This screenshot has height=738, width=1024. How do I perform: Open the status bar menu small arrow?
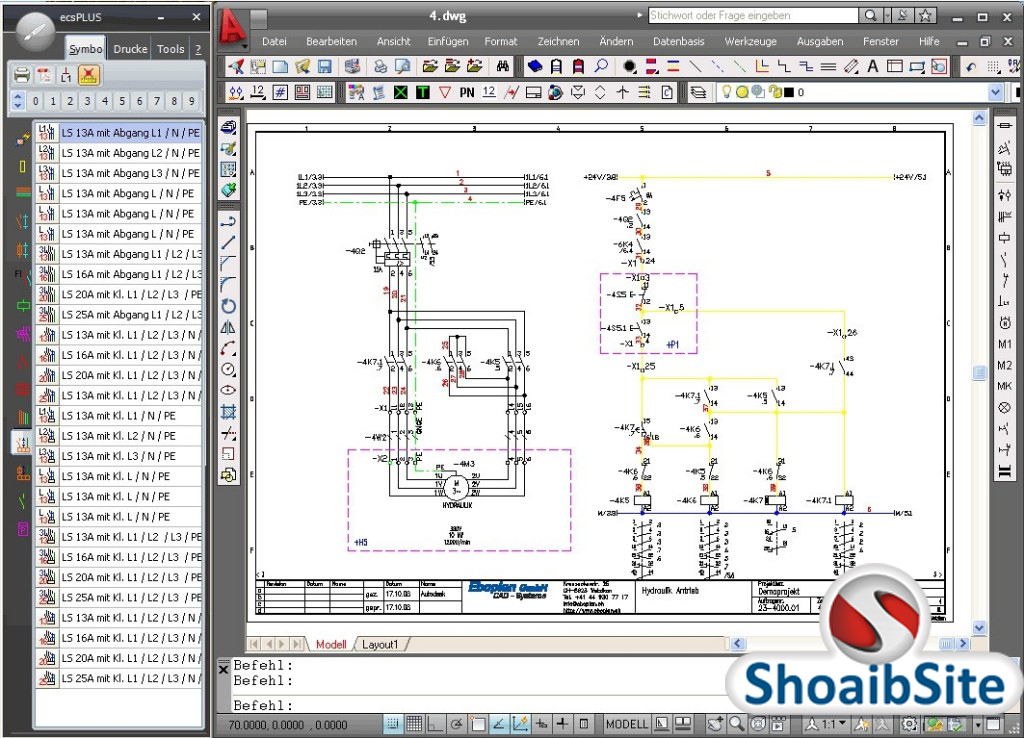click(978, 724)
